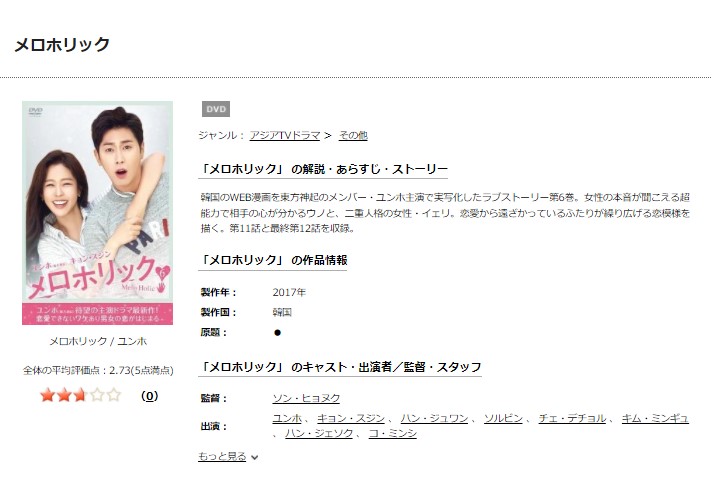Open cast member ユンホ's page
The image size is (712, 481).
click(287, 418)
